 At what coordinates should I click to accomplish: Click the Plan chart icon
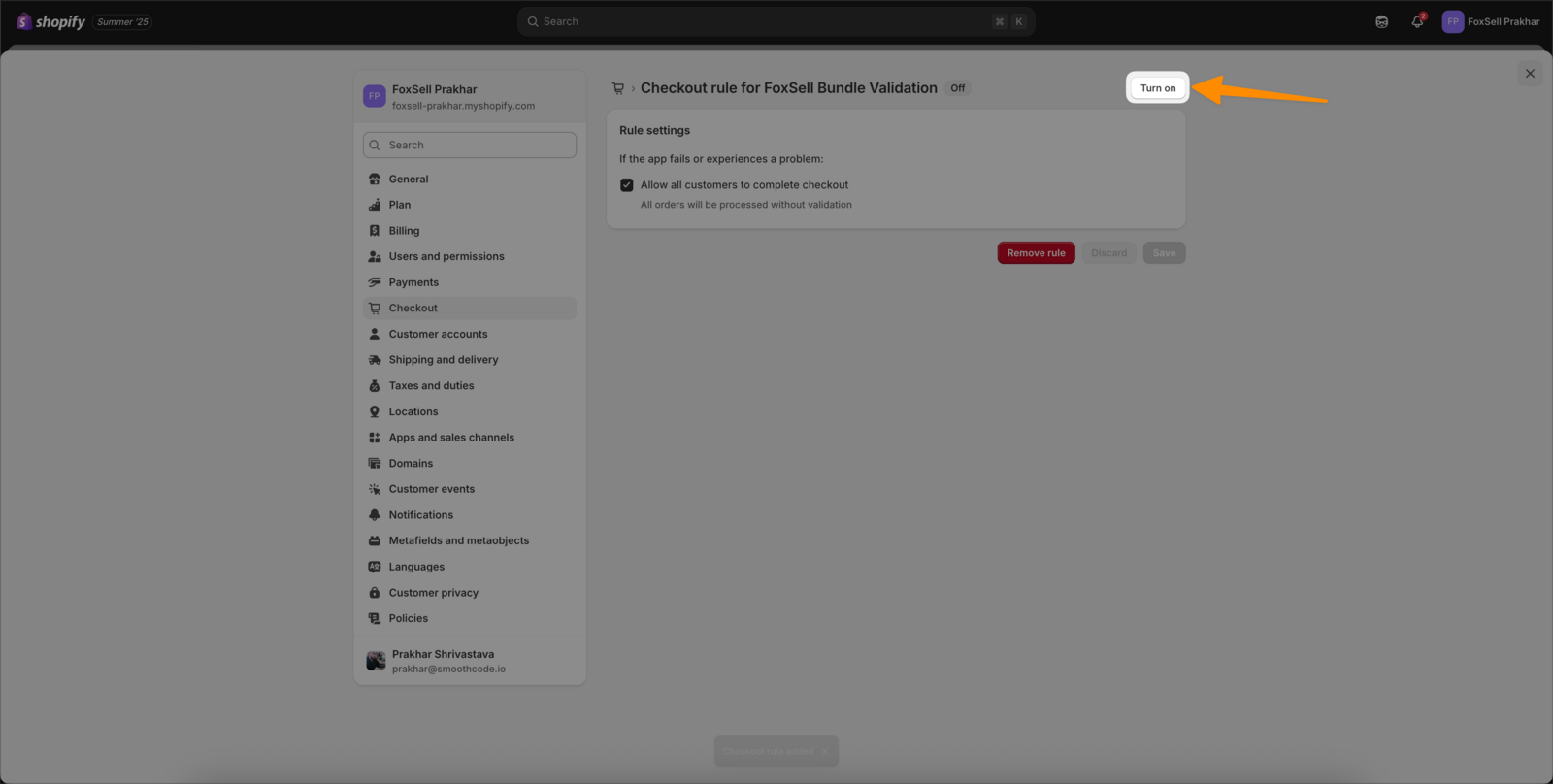(375, 205)
